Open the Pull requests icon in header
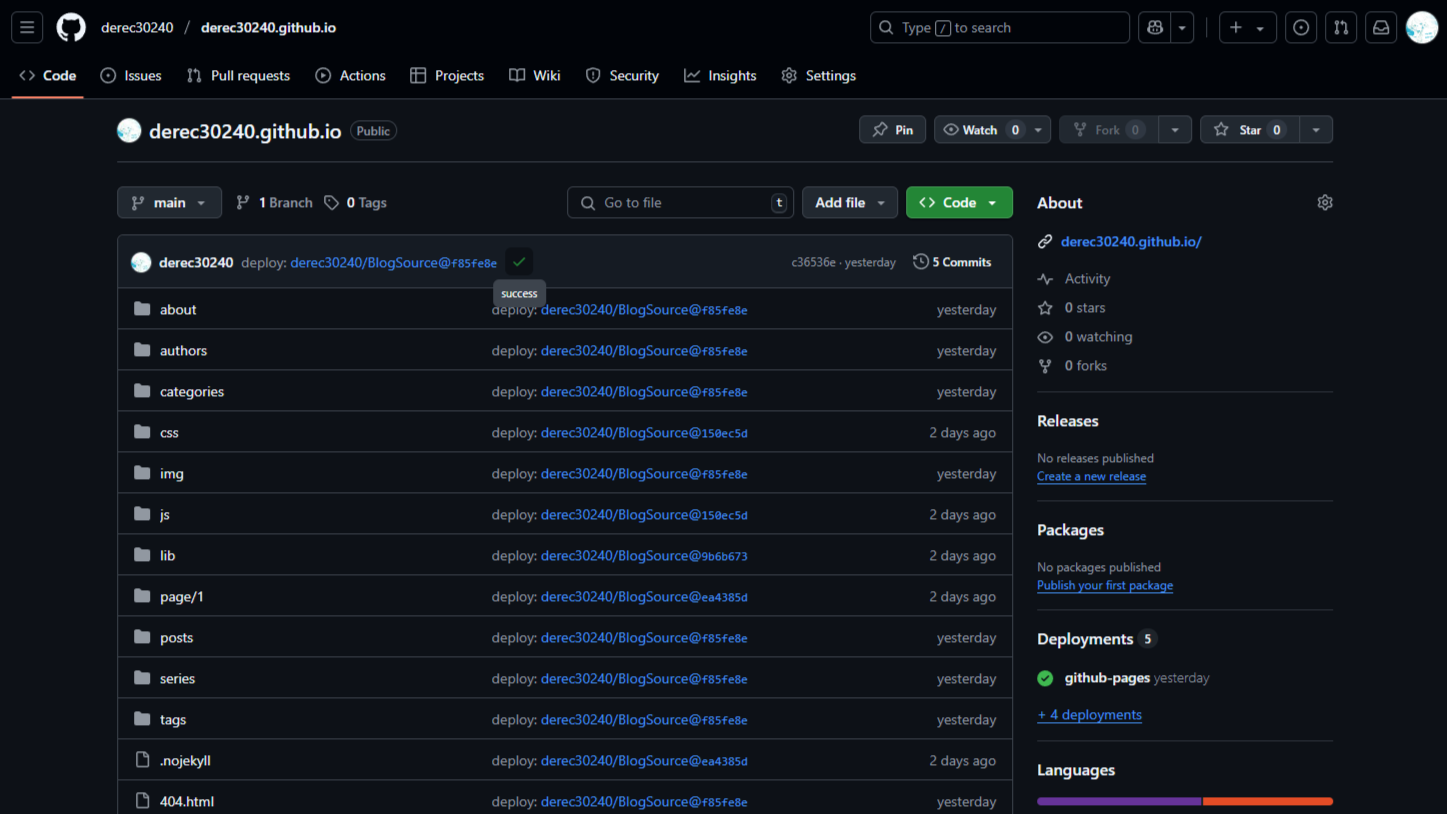This screenshot has height=814, width=1447. (x=1341, y=28)
